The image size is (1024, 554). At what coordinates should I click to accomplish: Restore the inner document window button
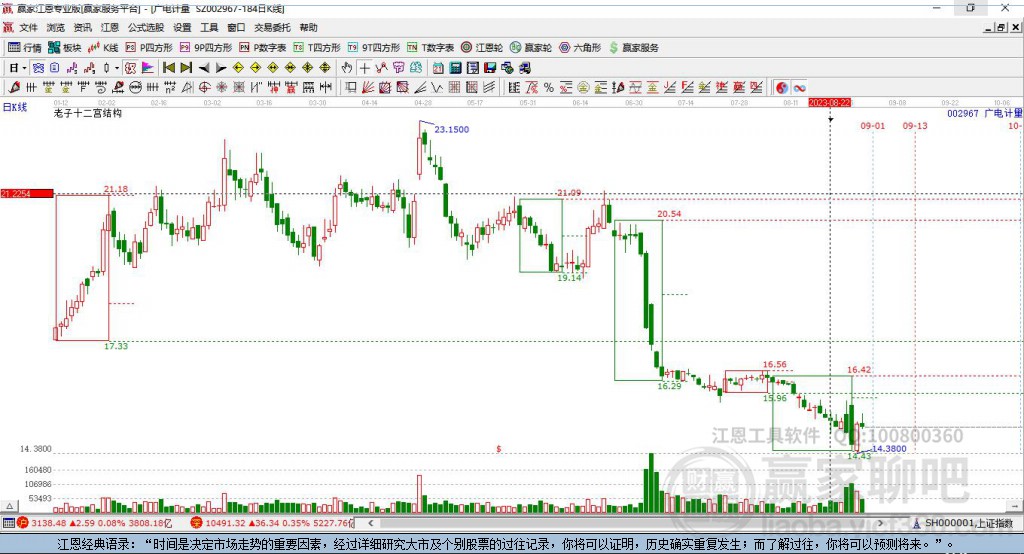pos(1001,27)
